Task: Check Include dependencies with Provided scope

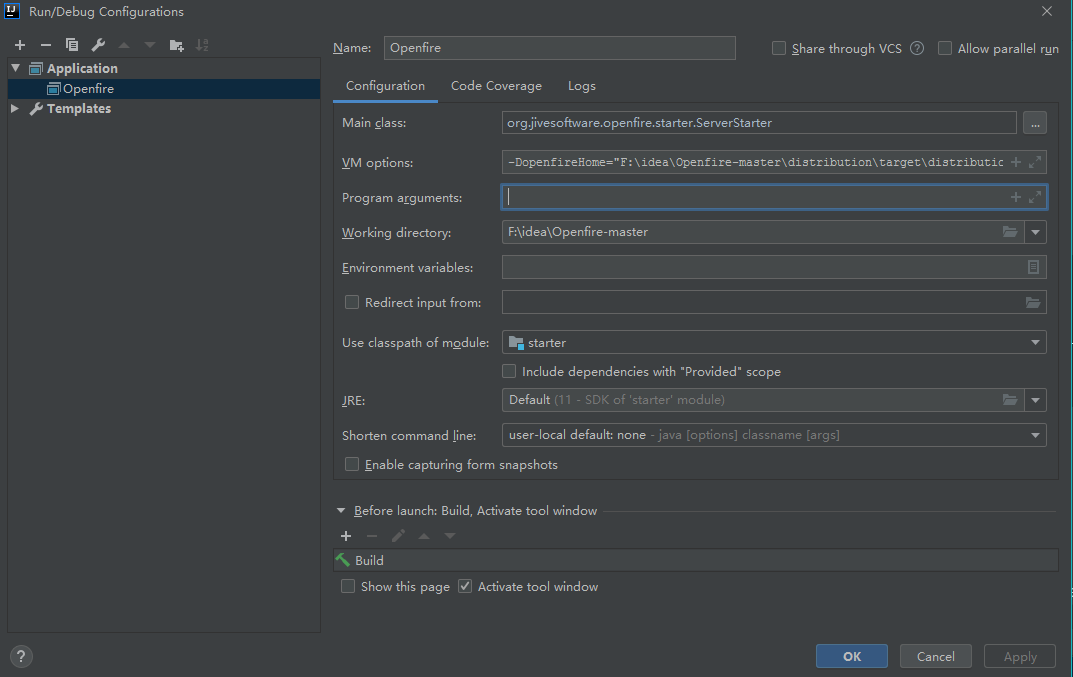Action: tap(508, 371)
